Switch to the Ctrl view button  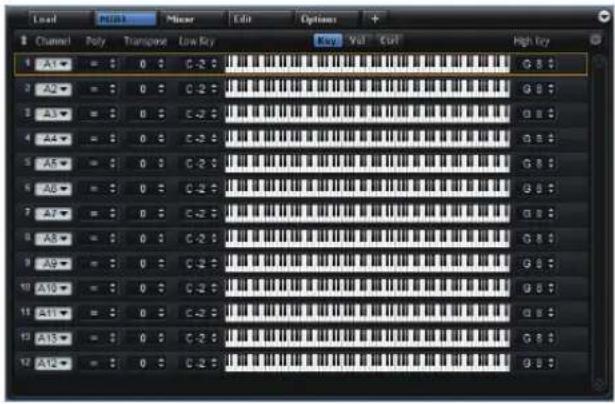click(389, 40)
